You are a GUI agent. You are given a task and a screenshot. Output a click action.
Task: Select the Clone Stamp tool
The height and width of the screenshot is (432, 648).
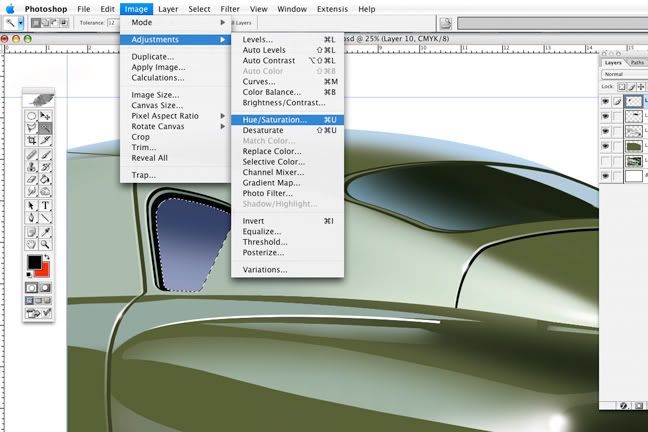click(31, 167)
